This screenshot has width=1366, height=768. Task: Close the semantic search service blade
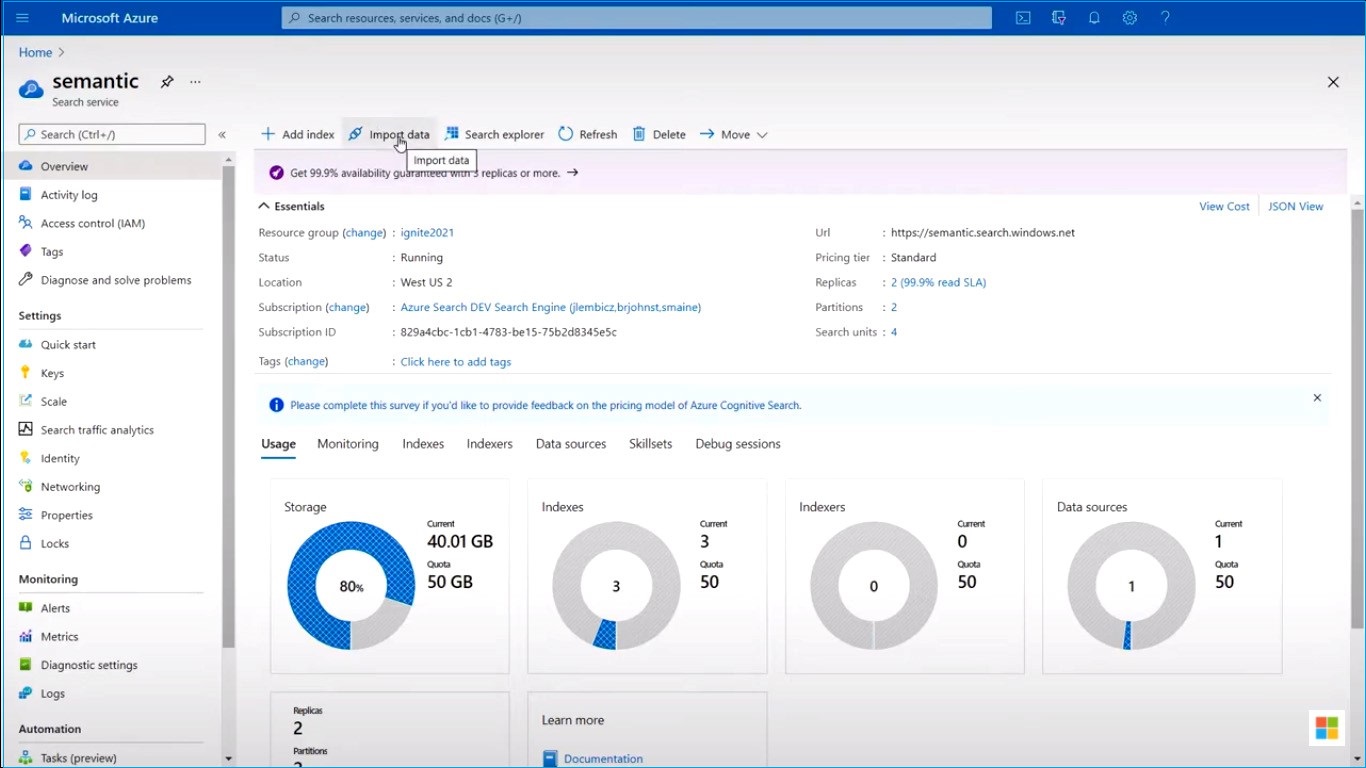point(1333,82)
